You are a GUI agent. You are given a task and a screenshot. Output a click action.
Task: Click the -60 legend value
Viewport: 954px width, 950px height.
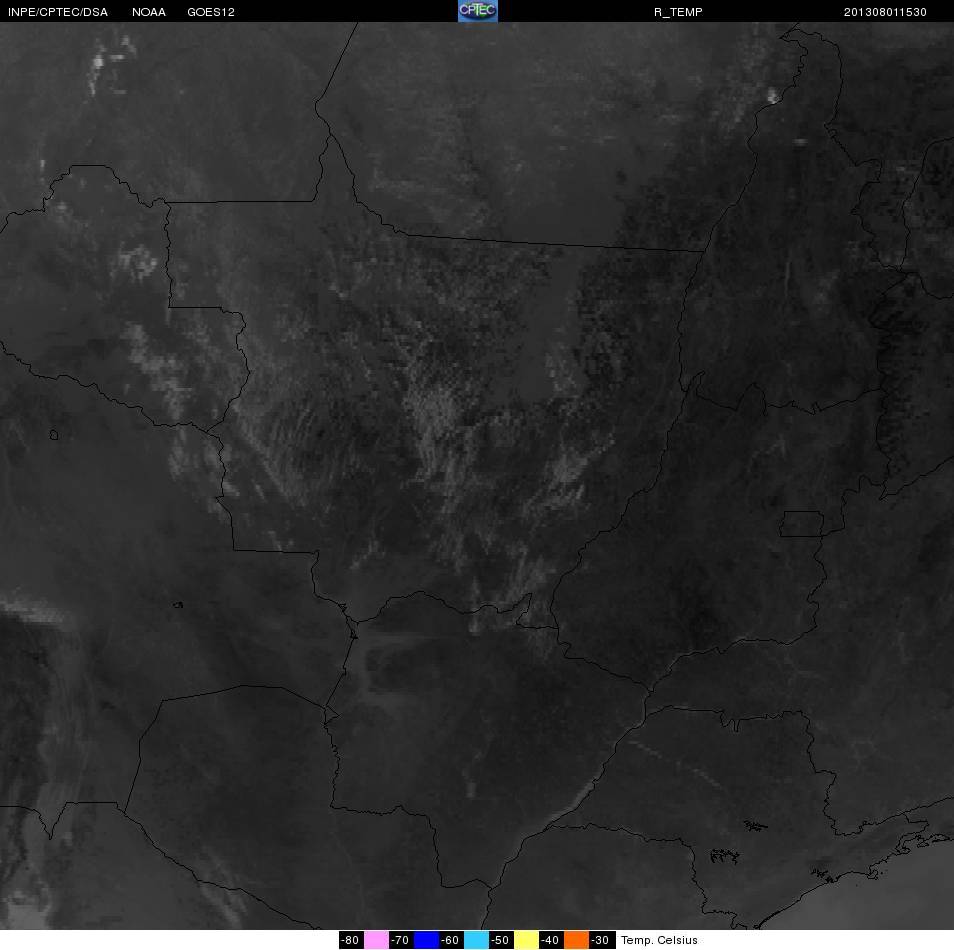(x=450, y=940)
